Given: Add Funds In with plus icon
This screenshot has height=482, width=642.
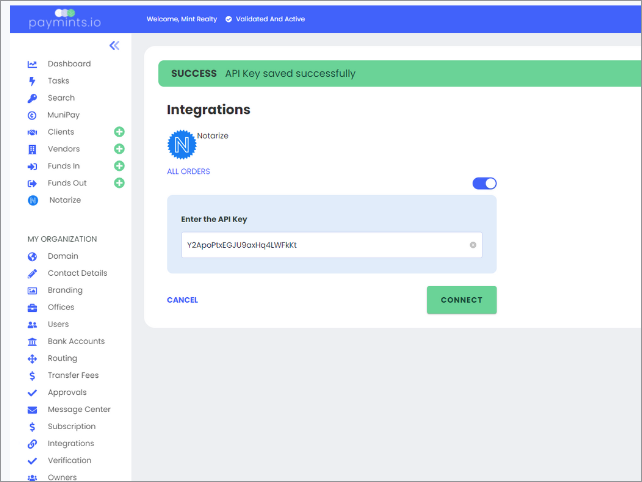Looking at the screenshot, I should click(x=119, y=166).
